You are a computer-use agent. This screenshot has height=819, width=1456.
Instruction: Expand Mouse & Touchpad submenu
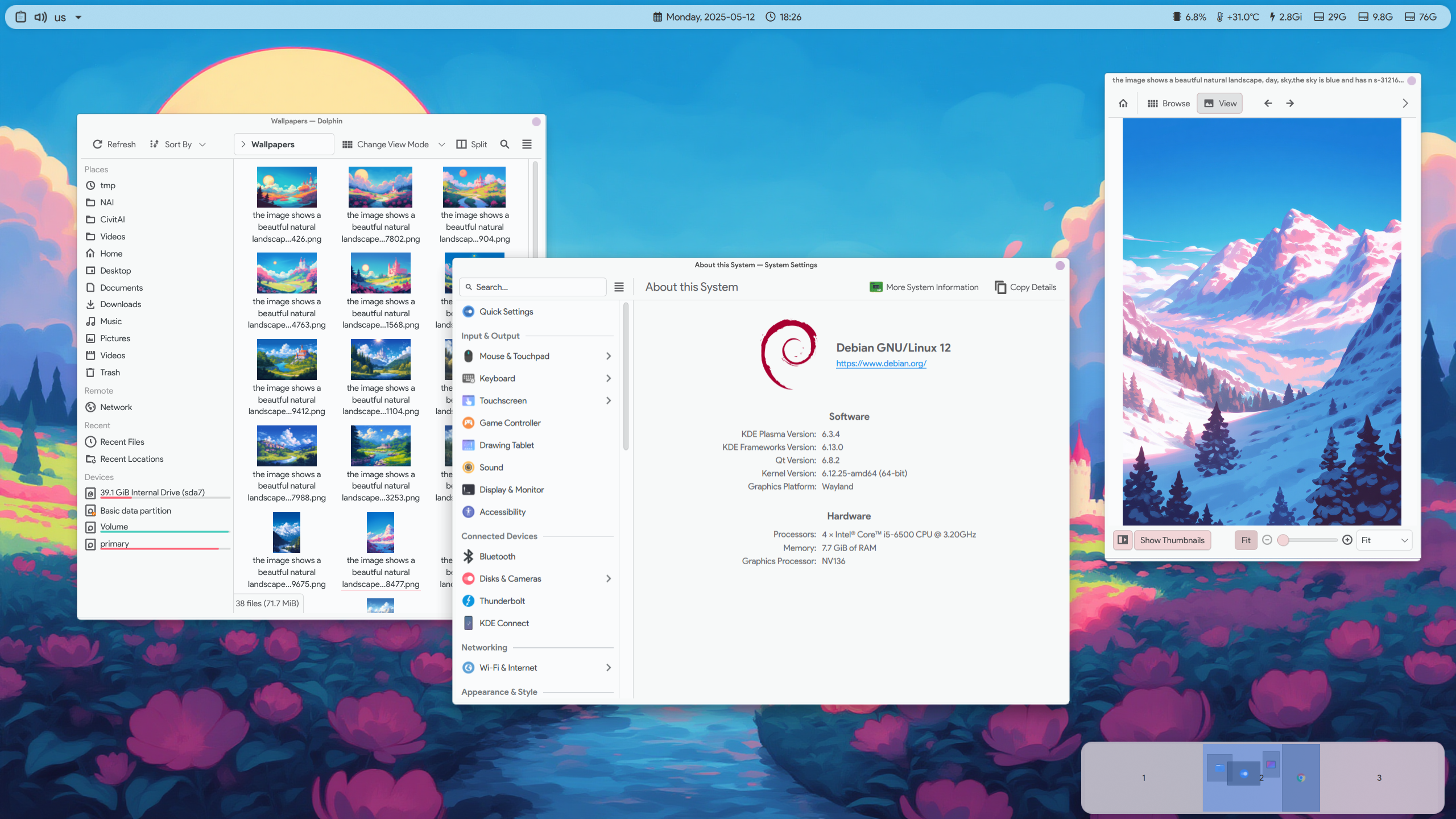point(609,356)
